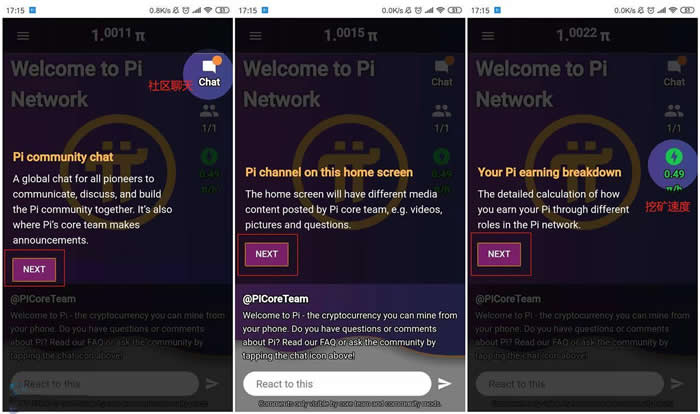Open the hamburger menu in the middle screen

pos(256,36)
